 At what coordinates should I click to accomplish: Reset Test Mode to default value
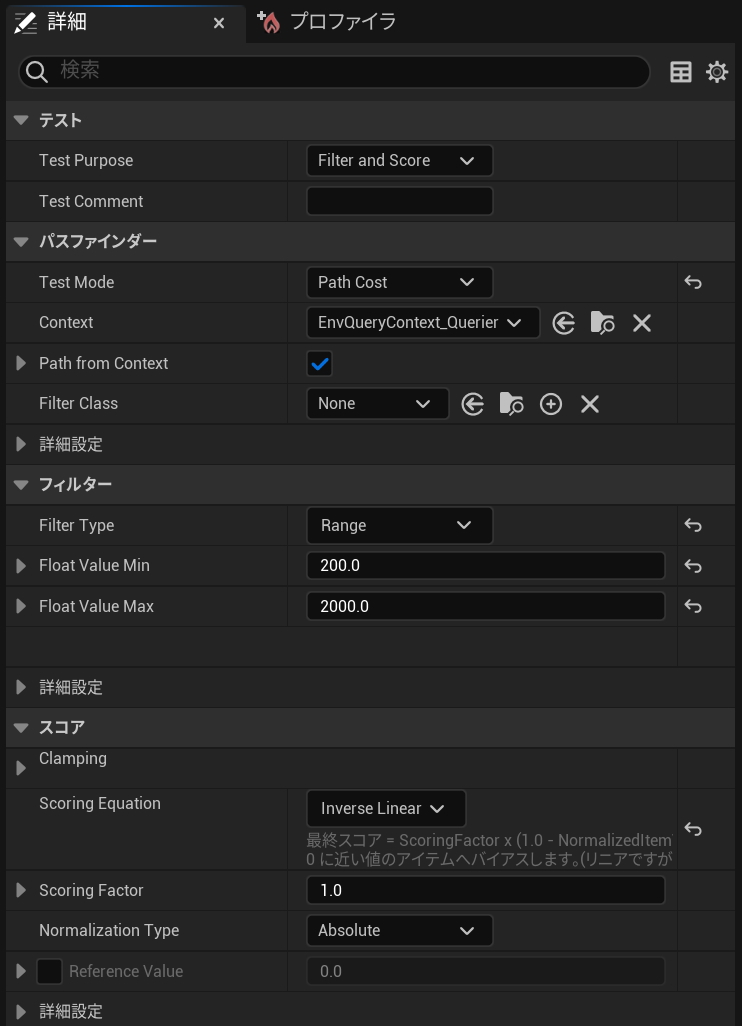click(693, 283)
